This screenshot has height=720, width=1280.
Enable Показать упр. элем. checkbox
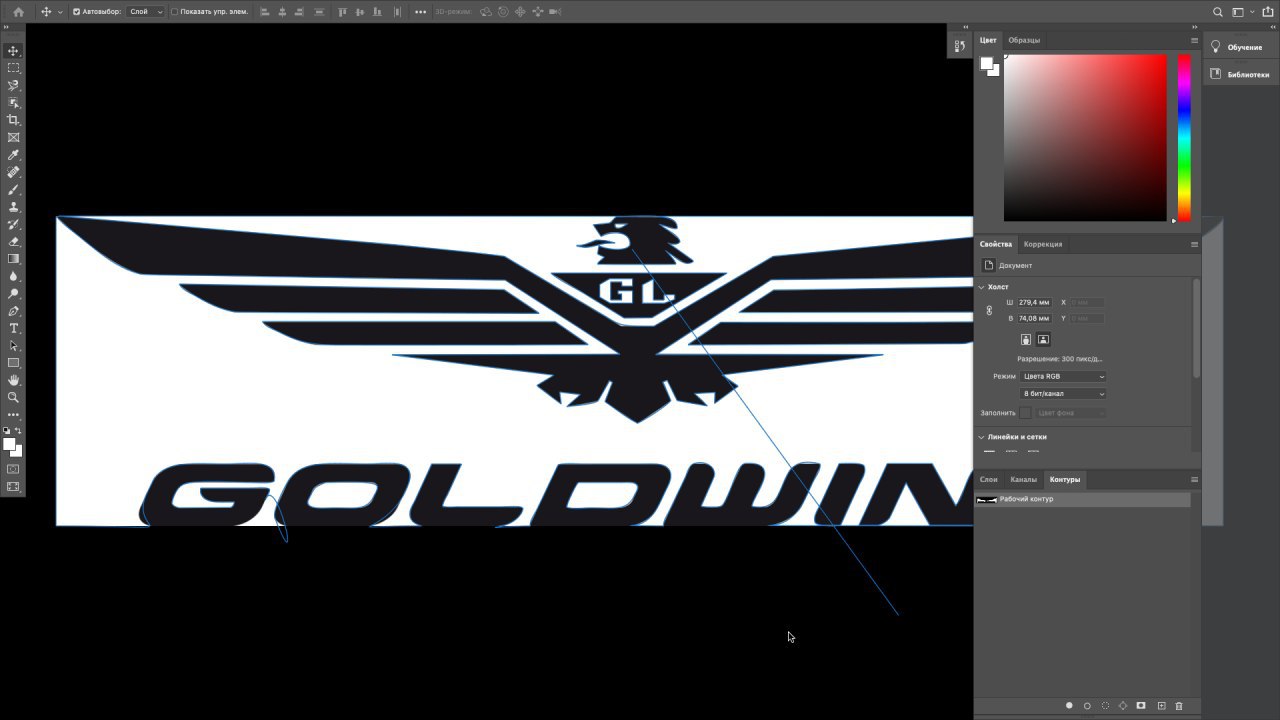[x=174, y=12]
